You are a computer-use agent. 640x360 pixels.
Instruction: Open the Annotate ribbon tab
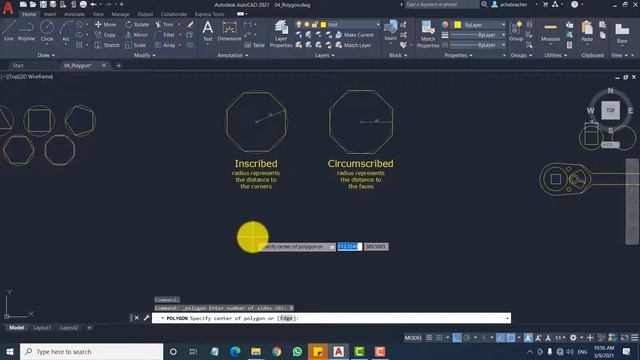(74, 14)
